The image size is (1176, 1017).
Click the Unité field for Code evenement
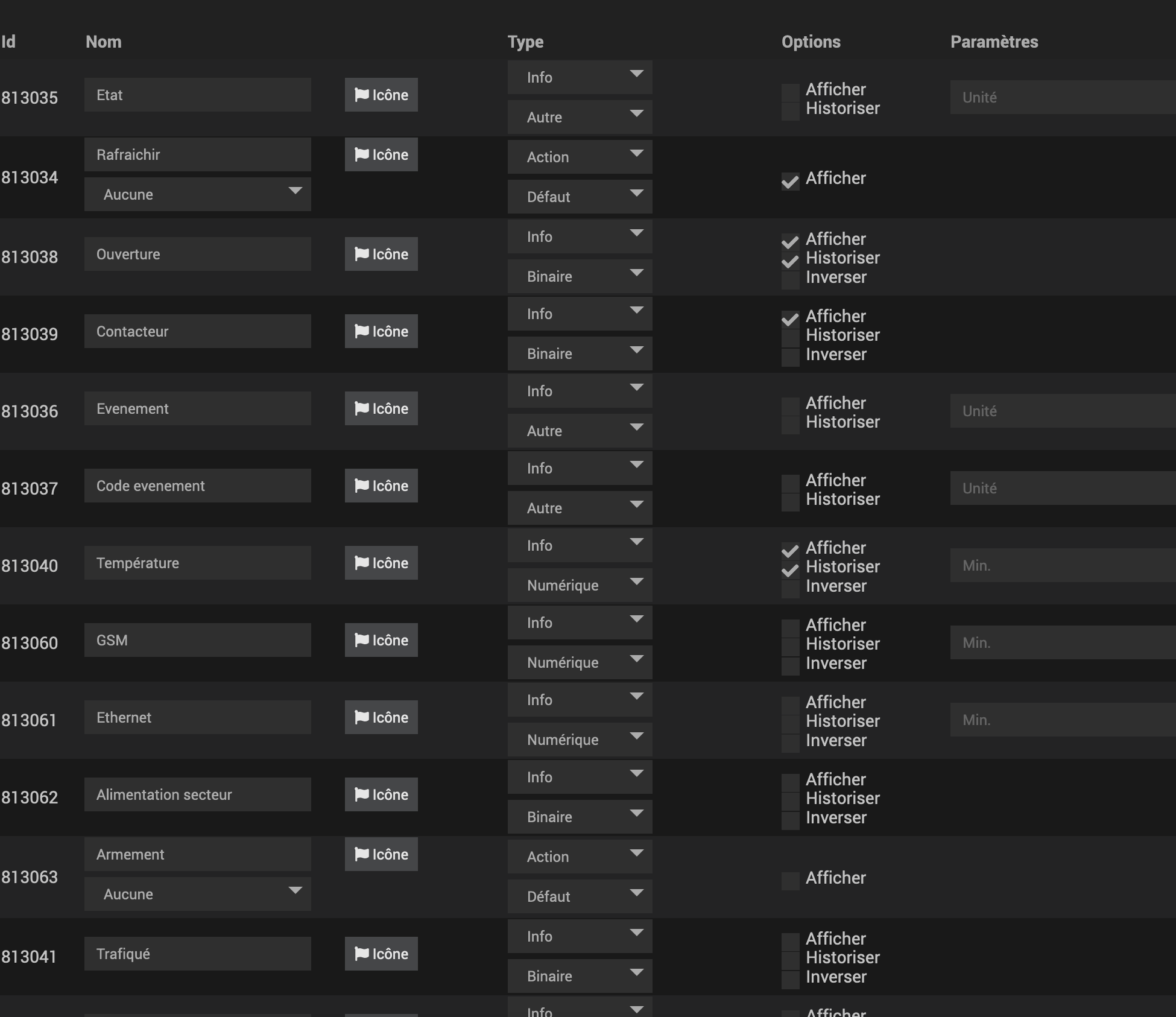[x=1063, y=488]
